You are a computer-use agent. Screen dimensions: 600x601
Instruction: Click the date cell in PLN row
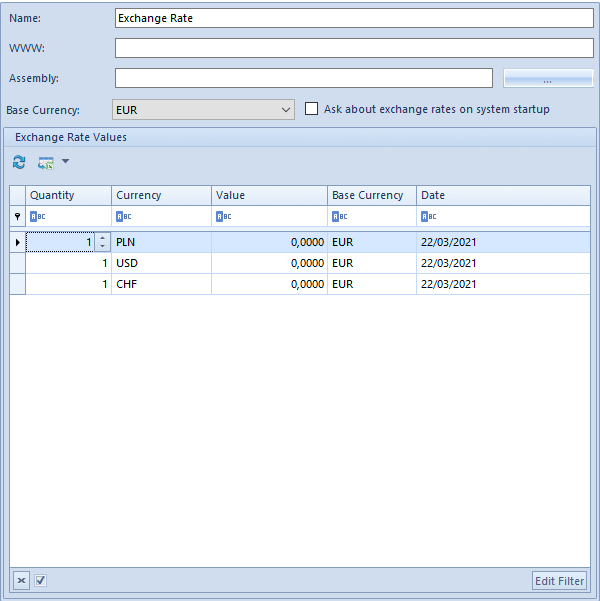(x=503, y=242)
